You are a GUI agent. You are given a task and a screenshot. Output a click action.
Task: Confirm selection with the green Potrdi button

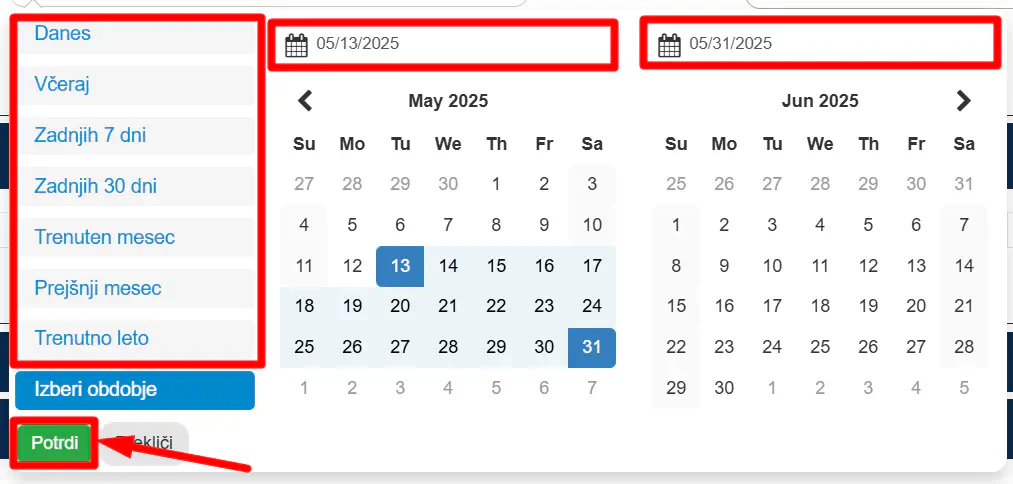54,443
